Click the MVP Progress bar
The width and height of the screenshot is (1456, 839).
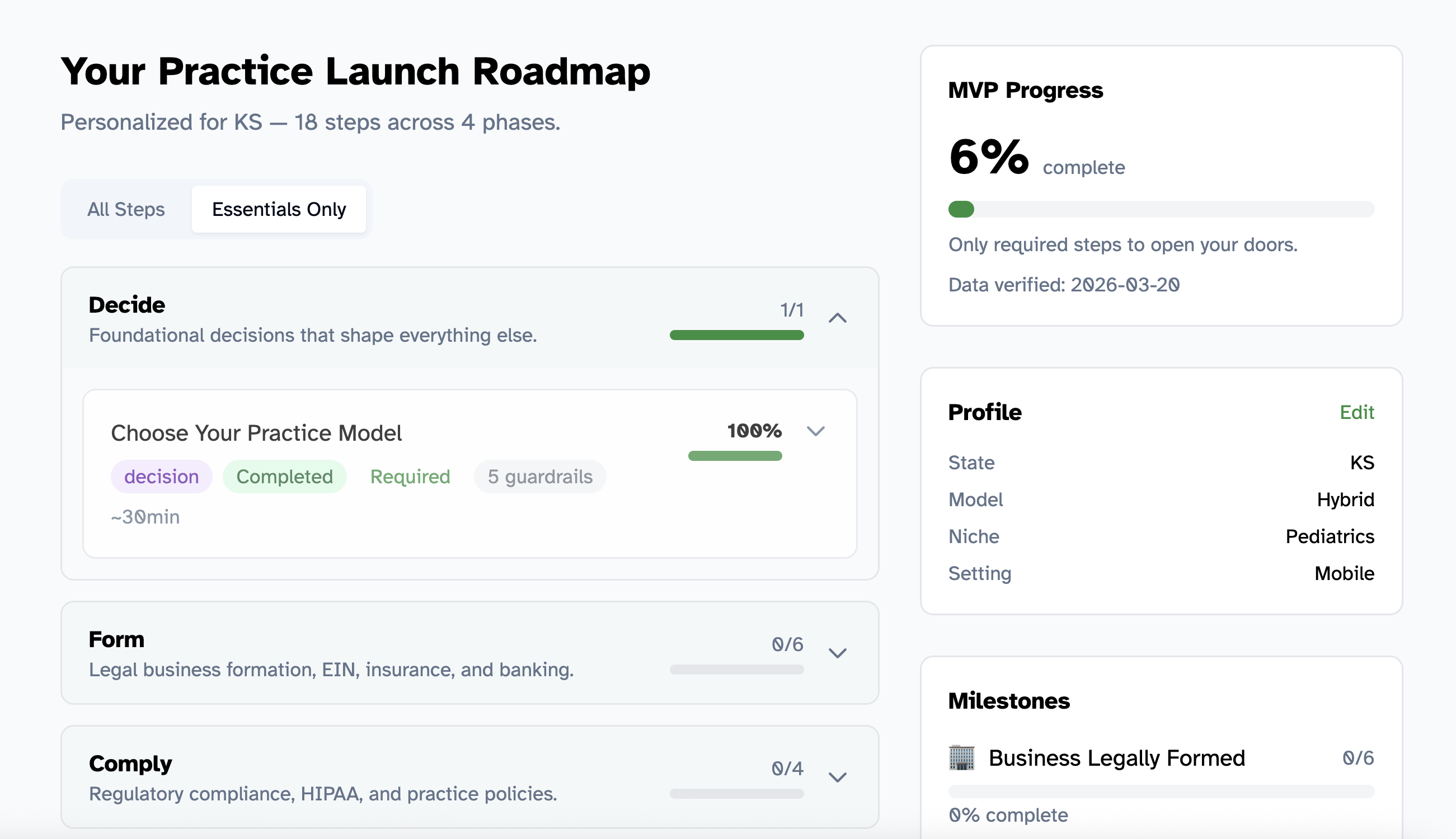(1161, 209)
